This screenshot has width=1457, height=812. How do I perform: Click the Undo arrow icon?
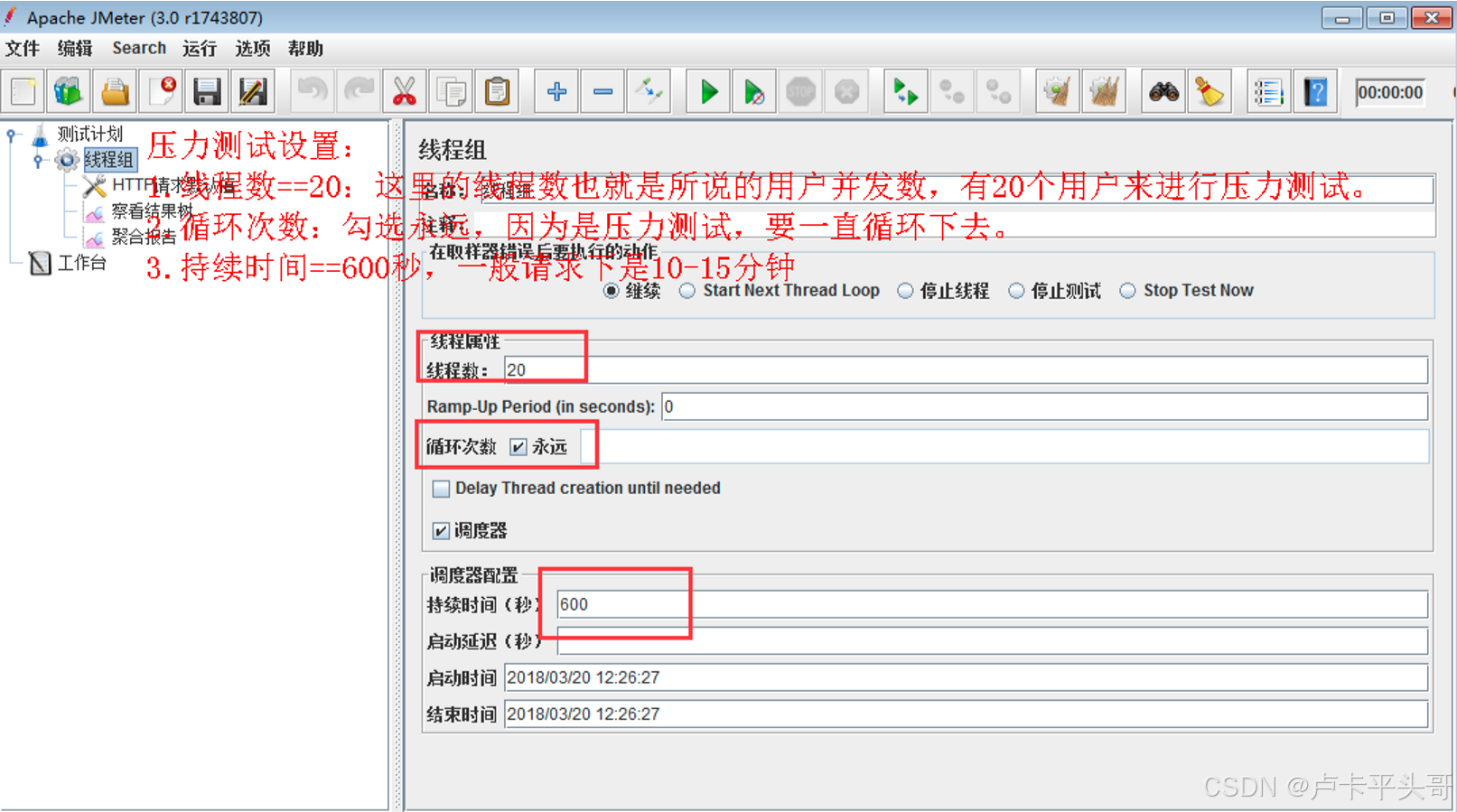313,91
